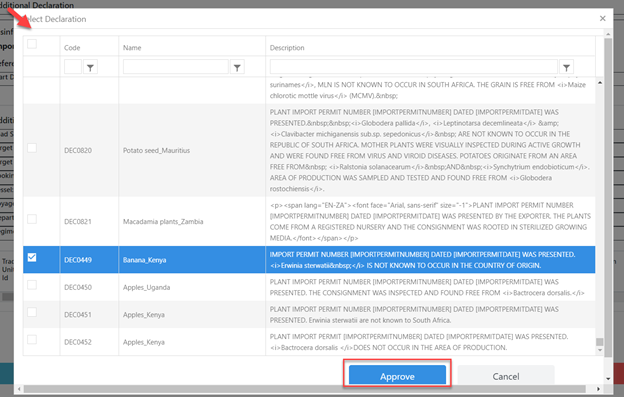Toggle the select-all header checkbox
624x397 pixels.
[x=32, y=44]
